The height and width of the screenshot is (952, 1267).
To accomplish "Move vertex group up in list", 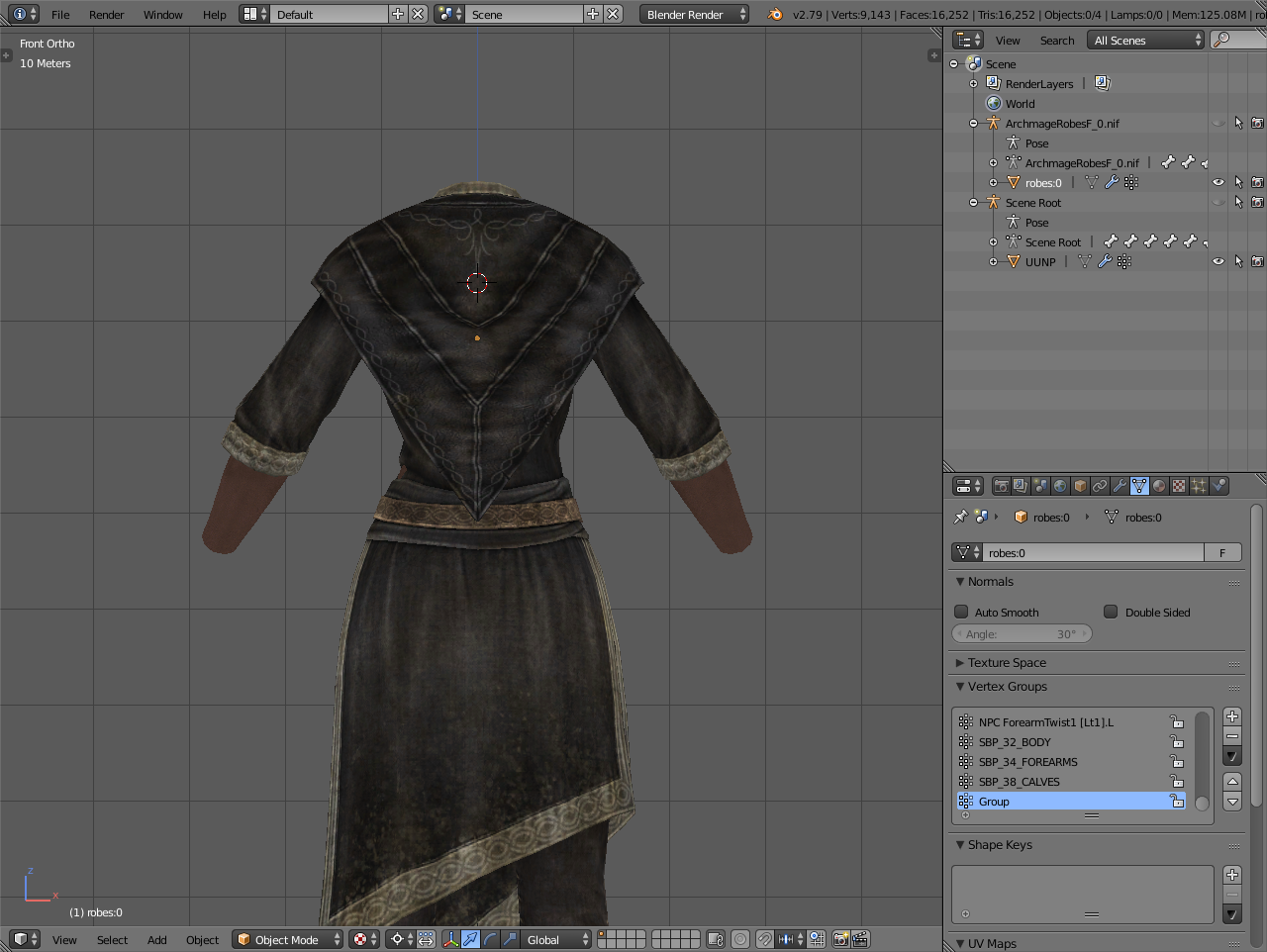I will point(1232,782).
